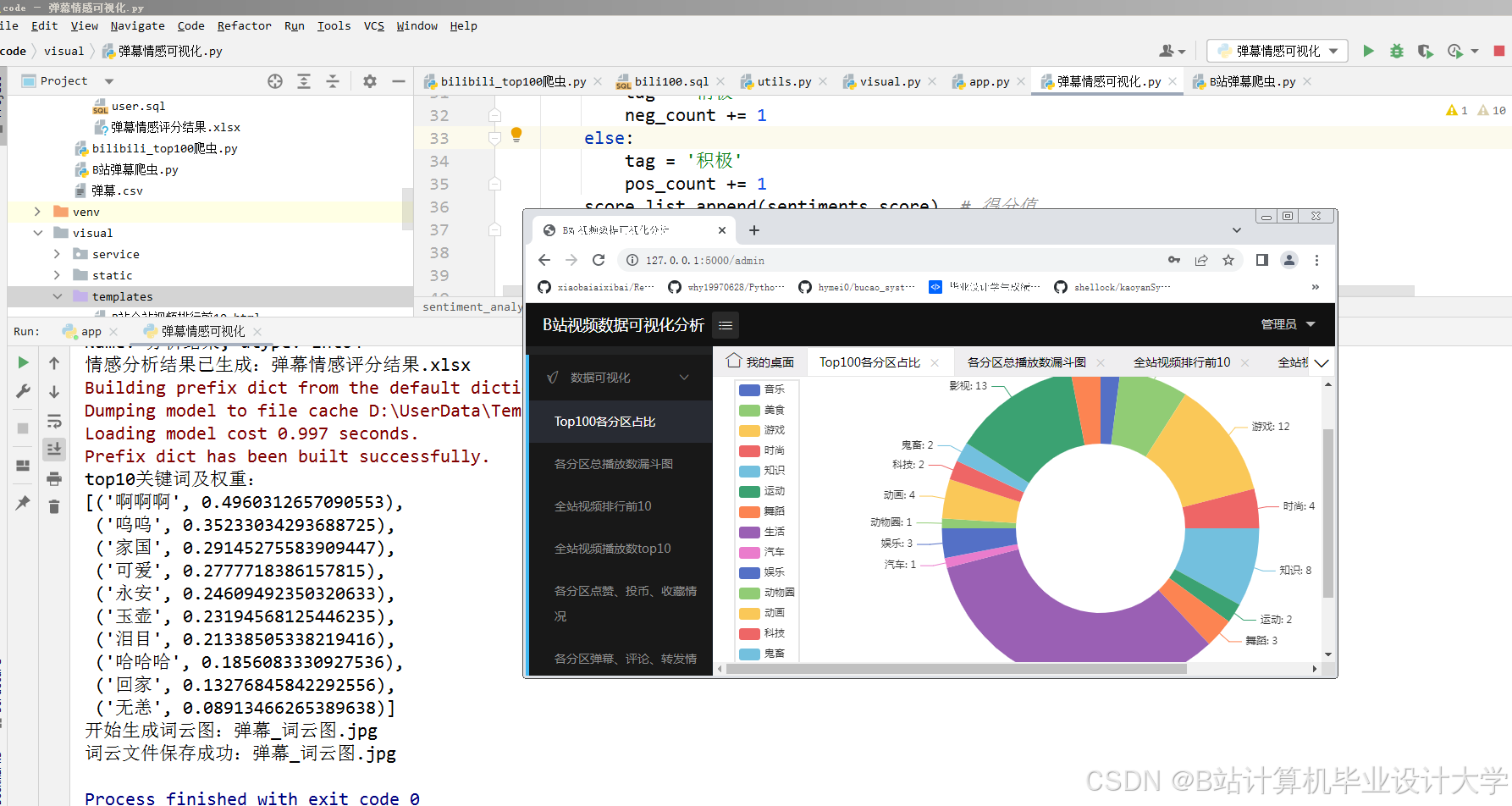Bookmark the page with star icon

pyautogui.click(x=1228, y=260)
